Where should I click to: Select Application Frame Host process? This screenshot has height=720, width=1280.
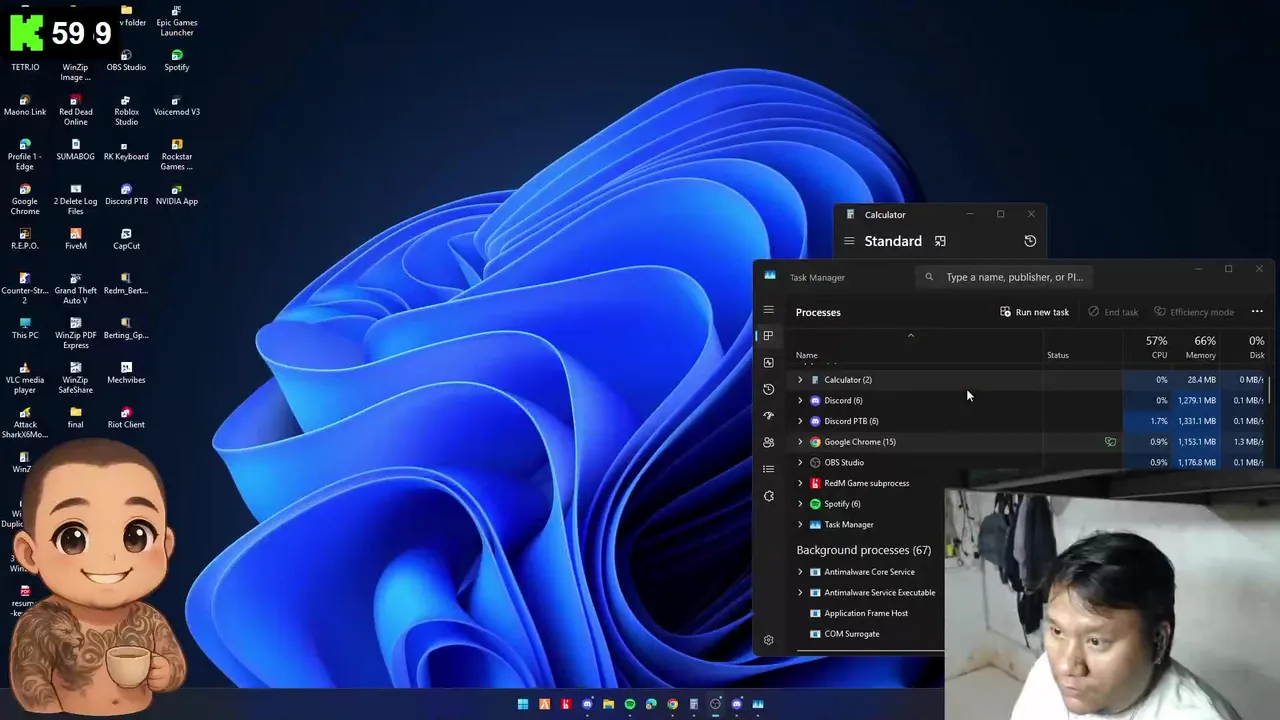pyautogui.click(x=868, y=613)
